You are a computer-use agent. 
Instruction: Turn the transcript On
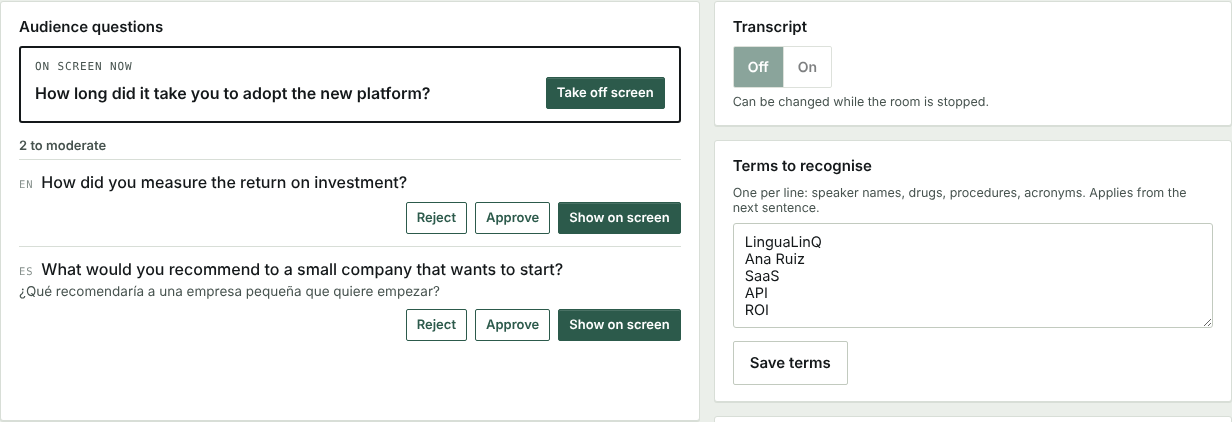point(807,67)
